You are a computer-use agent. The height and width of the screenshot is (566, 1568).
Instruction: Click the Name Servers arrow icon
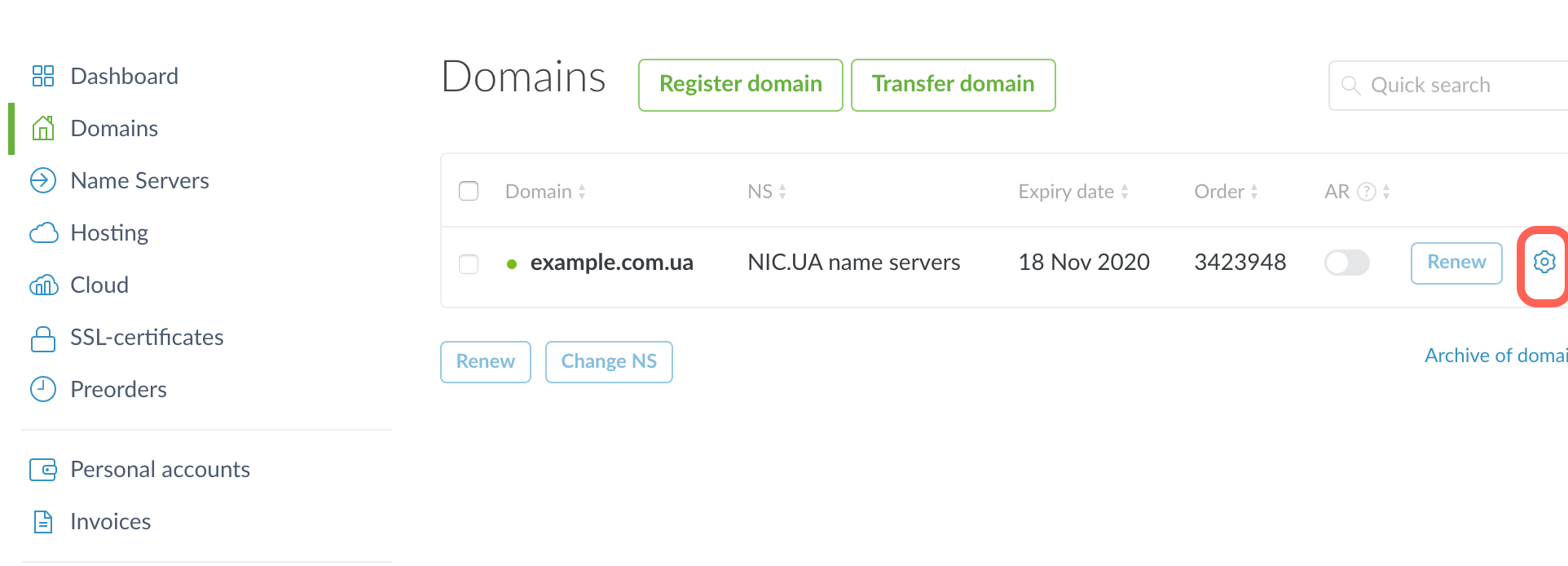click(x=42, y=180)
